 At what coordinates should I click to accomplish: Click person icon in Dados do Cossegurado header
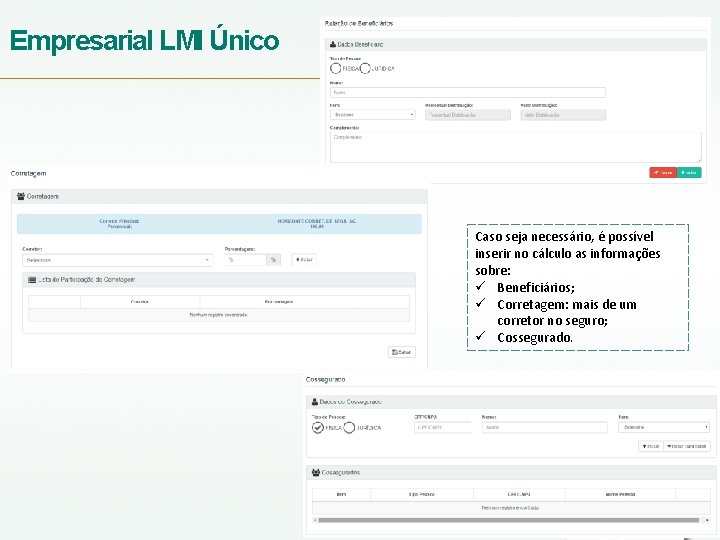click(x=315, y=402)
